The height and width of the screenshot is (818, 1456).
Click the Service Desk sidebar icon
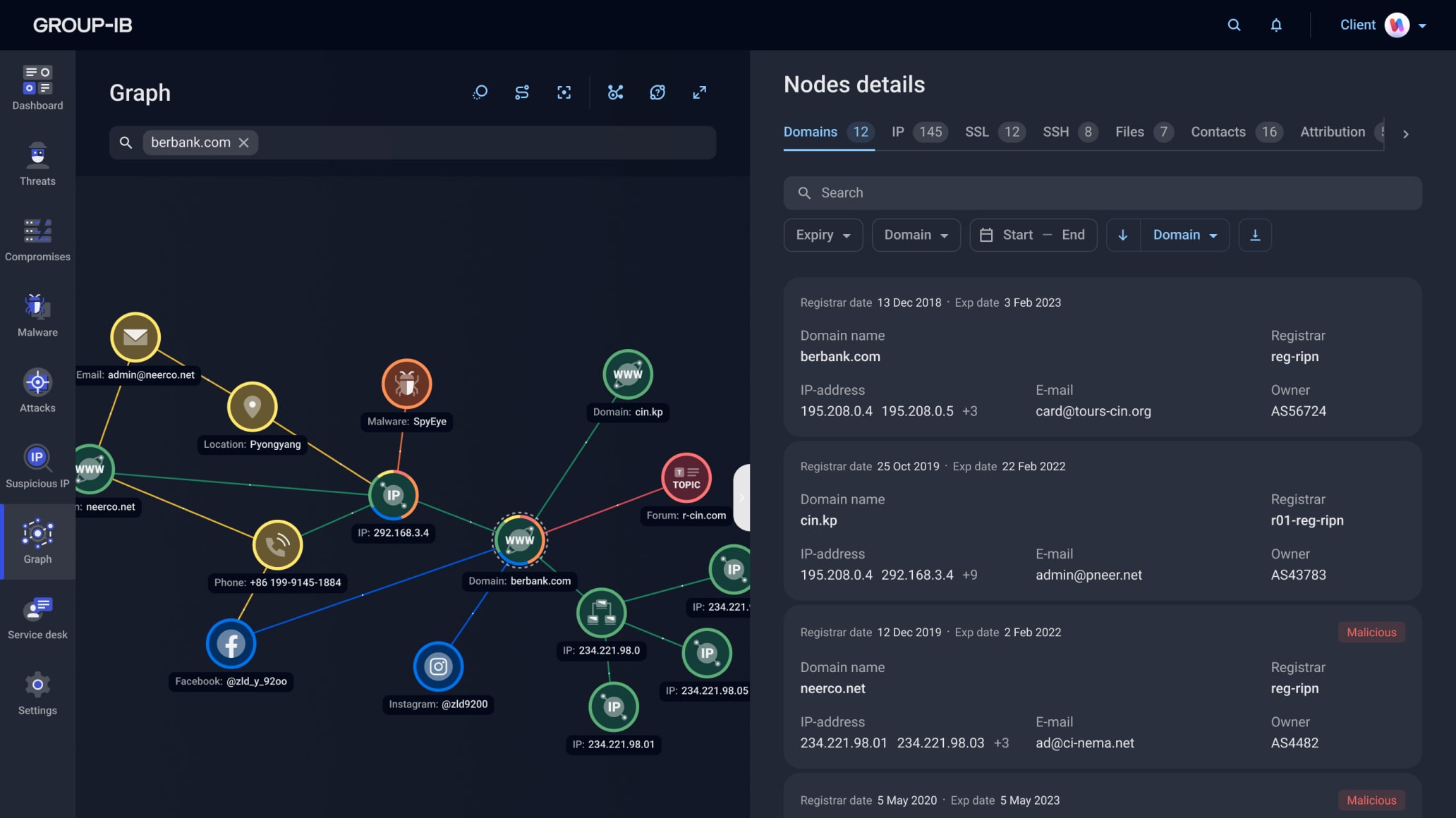click(x=38, y=617)
